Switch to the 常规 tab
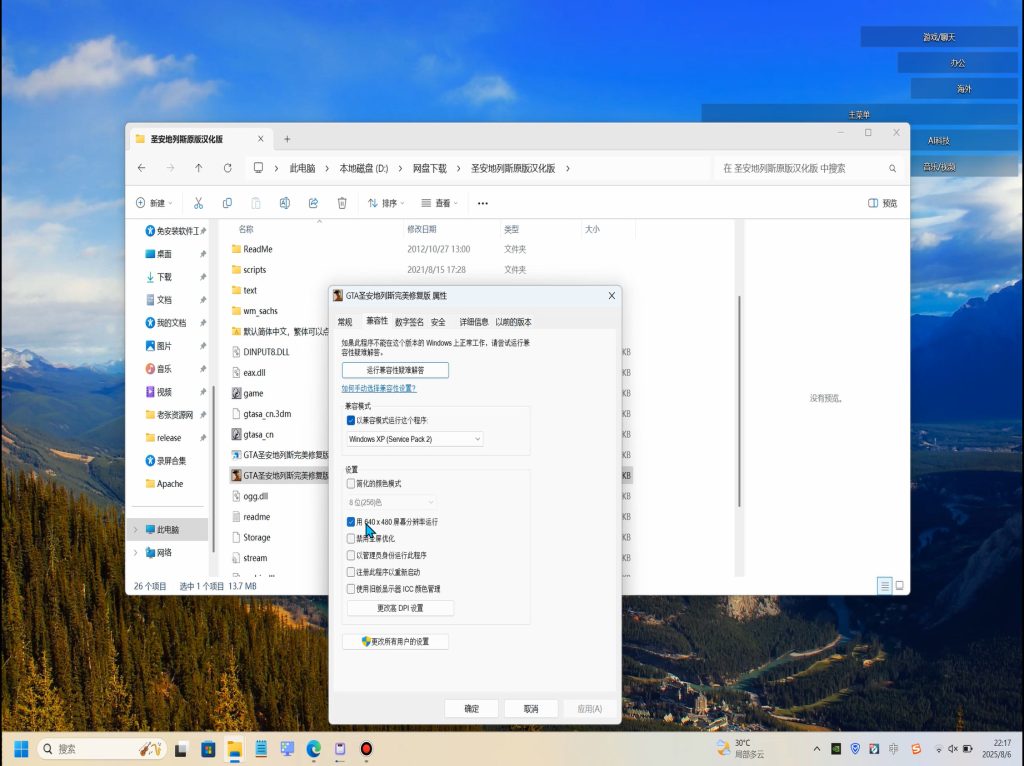The height and width of the screenshot is (766, 1024). tap(345, 322)
